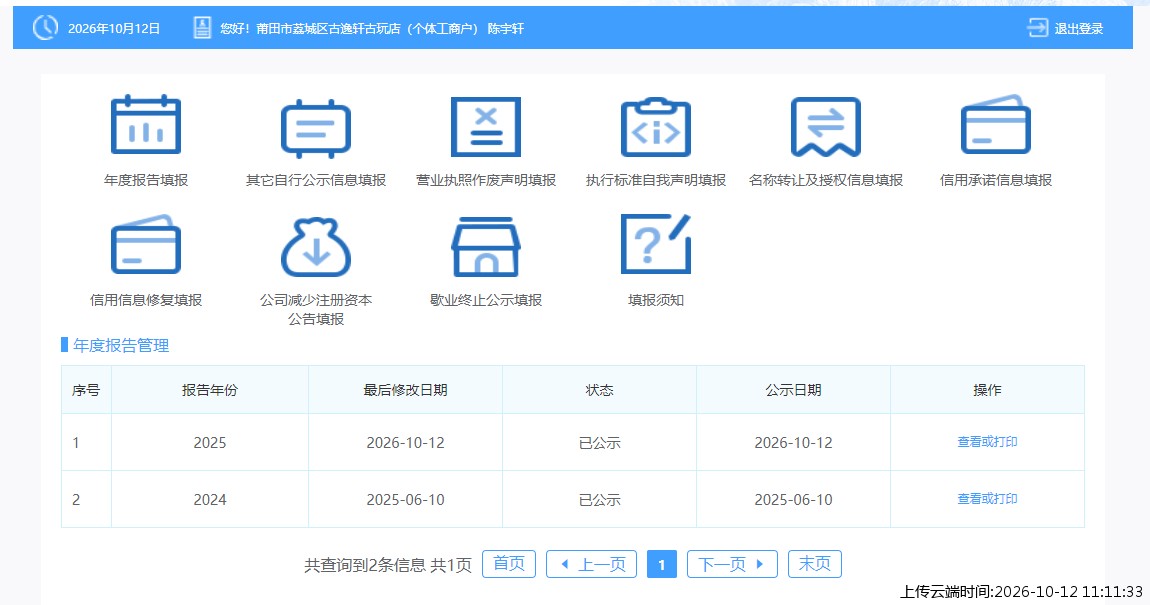Click the 公司减少注册资本公告填报 label
This screenshot has width=1150, height=605.
(316, 309)
